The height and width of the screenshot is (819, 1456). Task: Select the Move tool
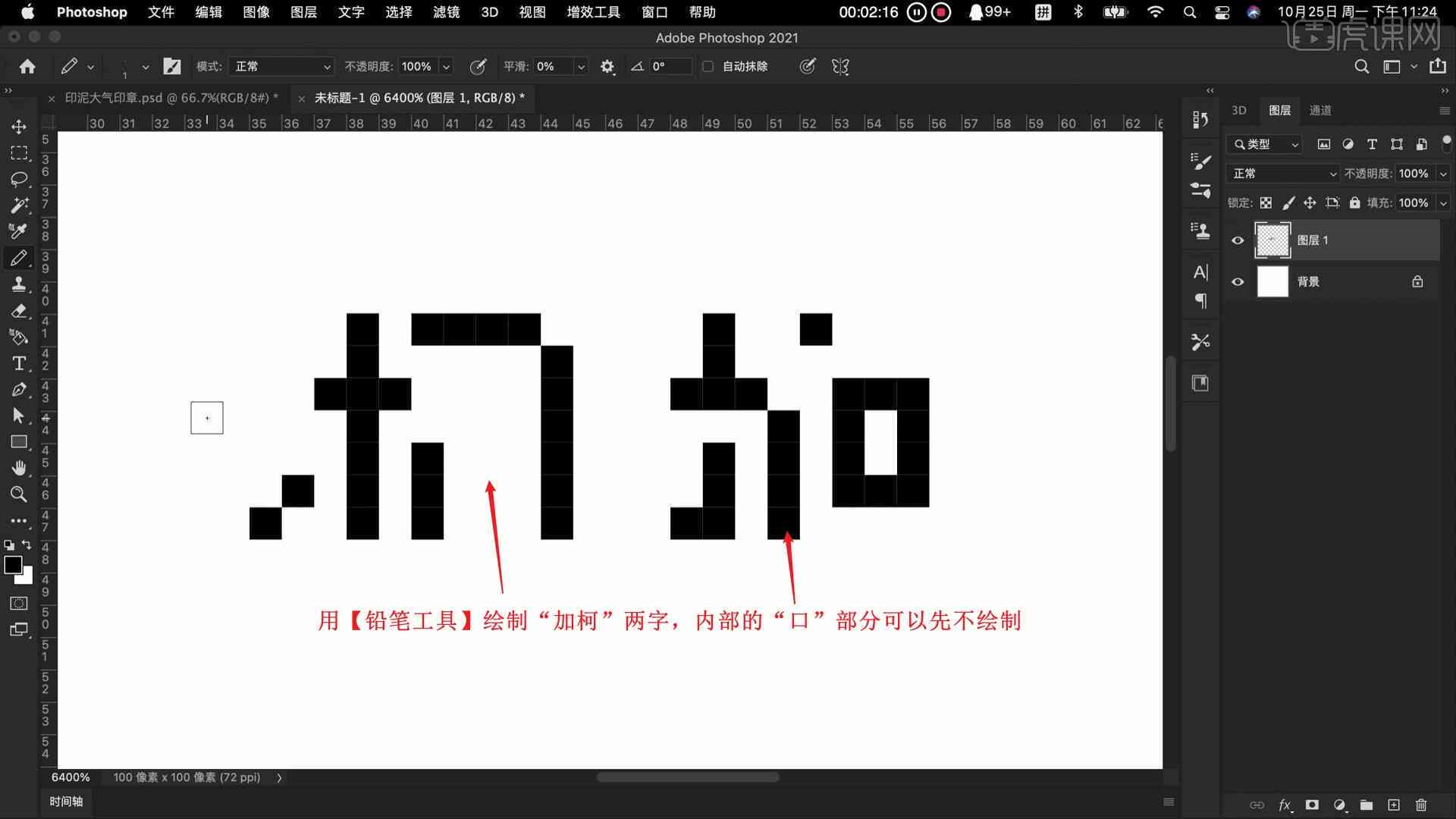tap(19, 127)
